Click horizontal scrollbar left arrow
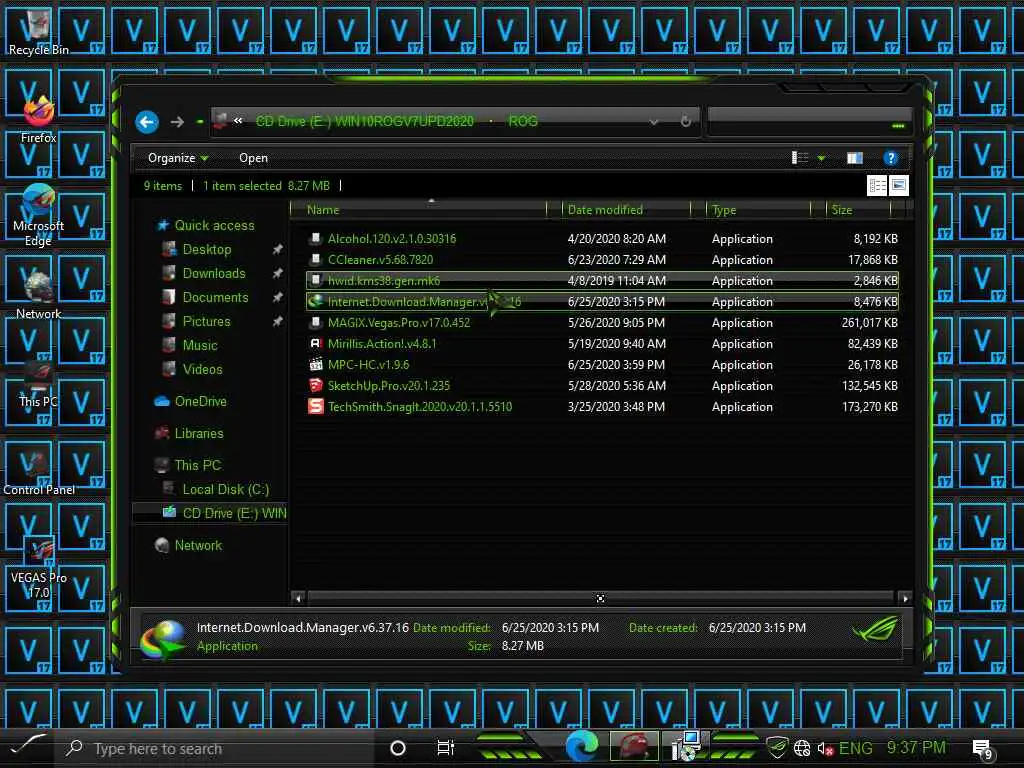This screenshot has height=768, width=1024. tap(298, 598)
